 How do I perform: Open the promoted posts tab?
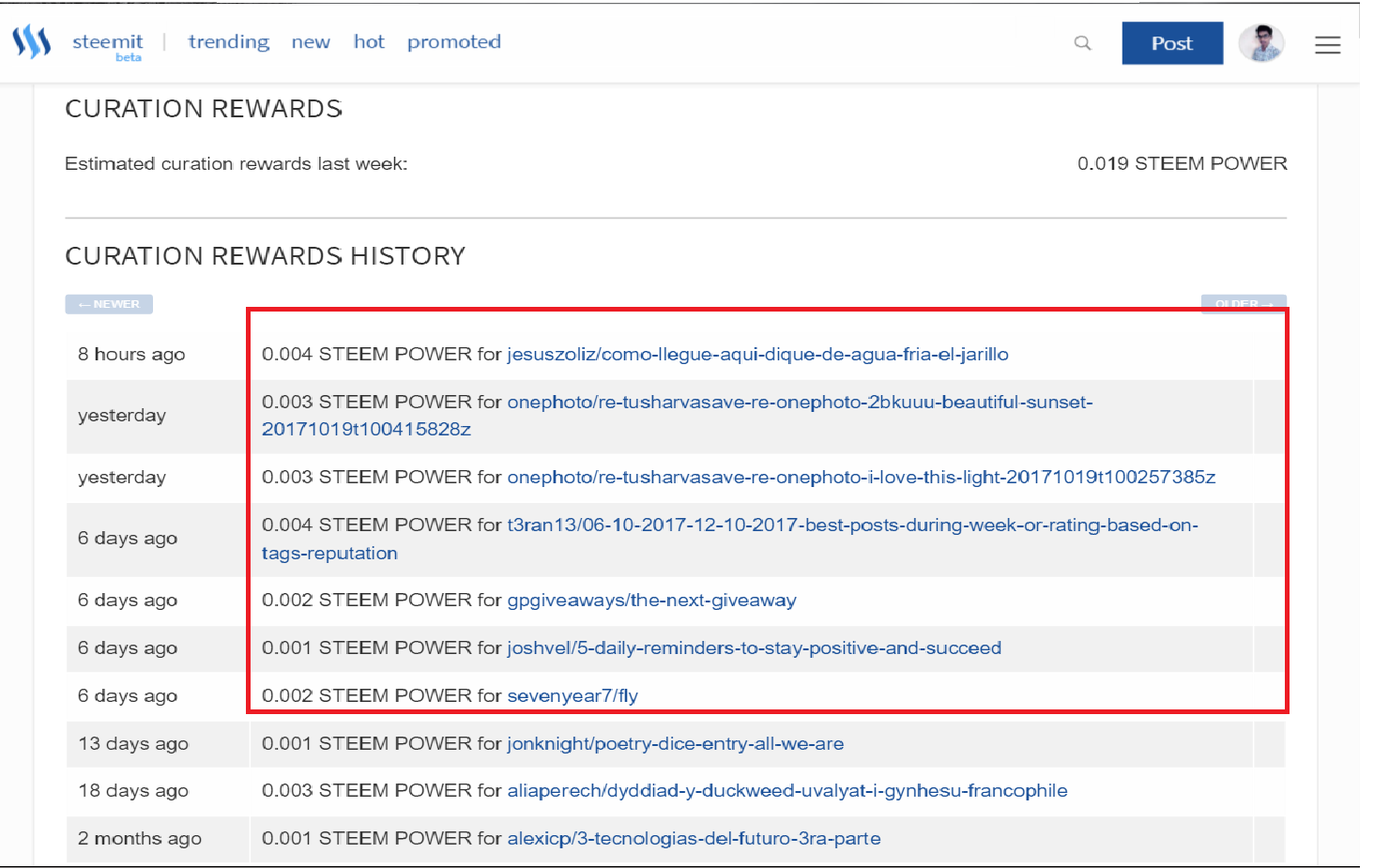(x=454, y=42)
